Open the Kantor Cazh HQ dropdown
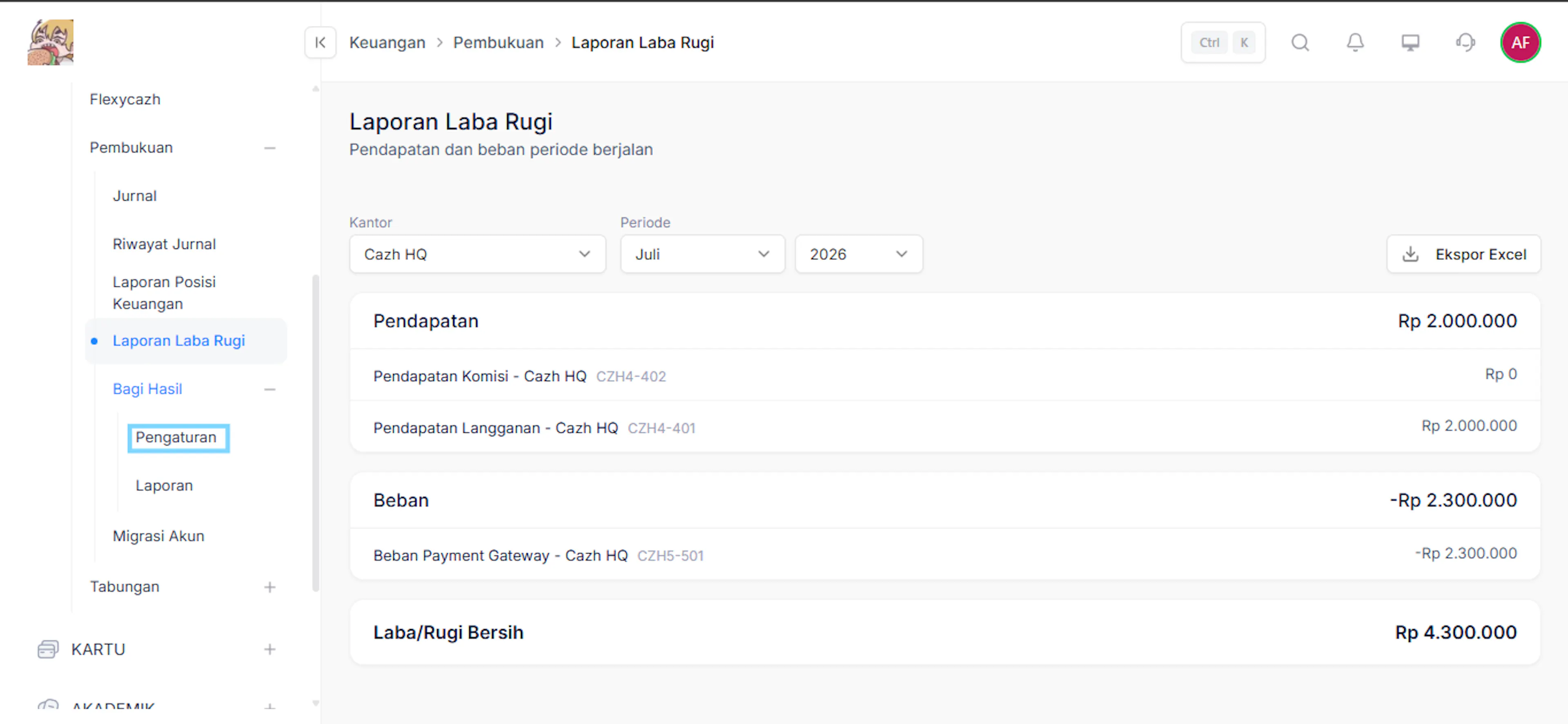The height and width of the screenshot is (724, 1568). 477,254
